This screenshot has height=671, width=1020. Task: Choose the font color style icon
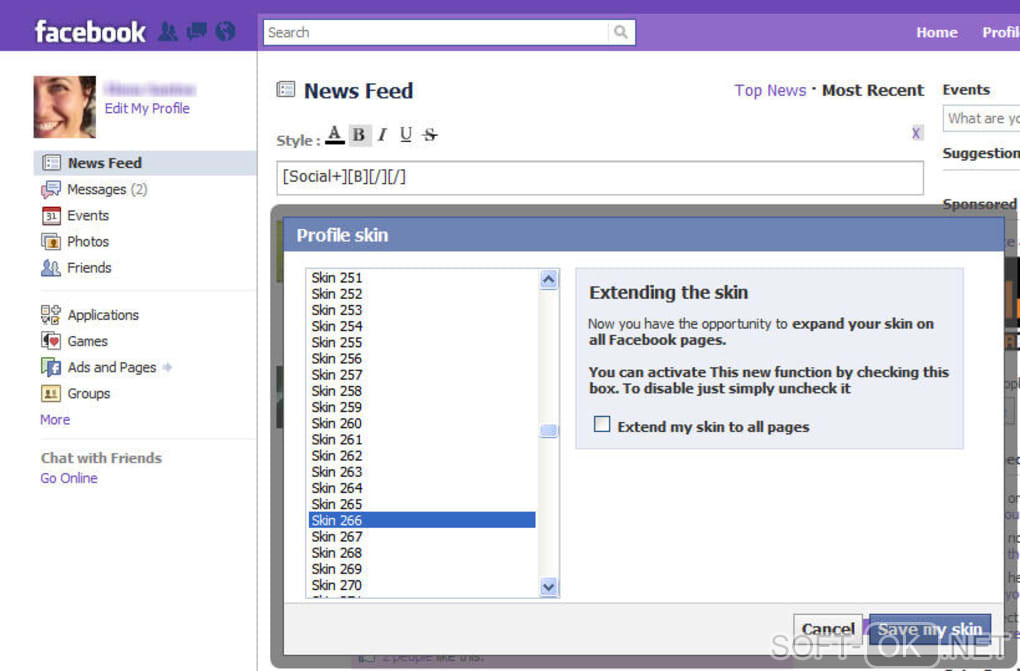334,135
